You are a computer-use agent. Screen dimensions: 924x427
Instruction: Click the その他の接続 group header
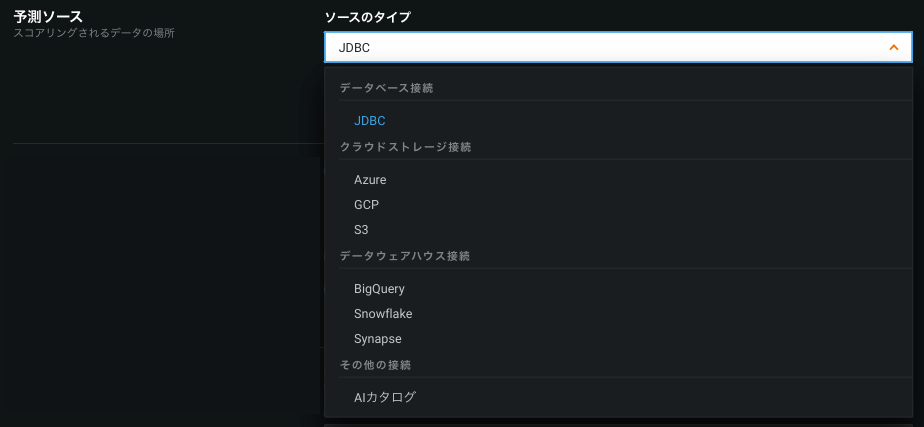[x=375, y=364]
